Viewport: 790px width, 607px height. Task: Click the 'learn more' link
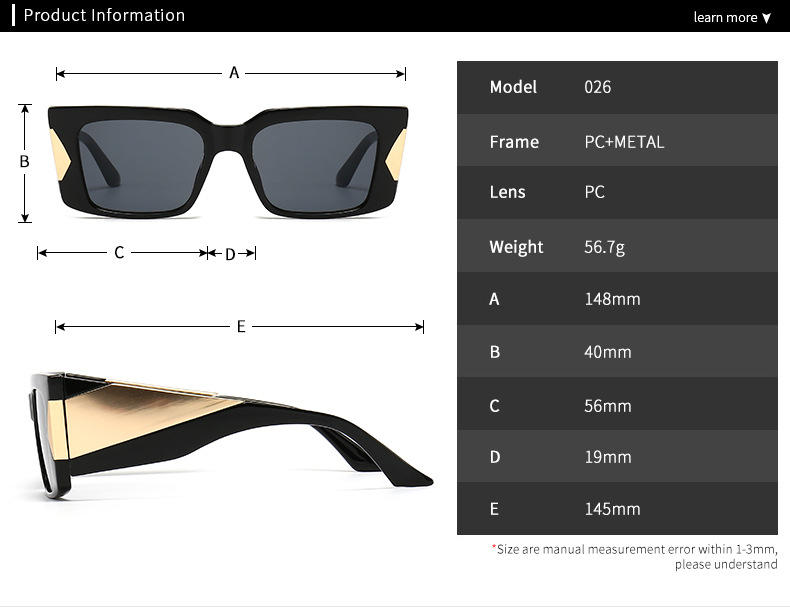[725, 18]
